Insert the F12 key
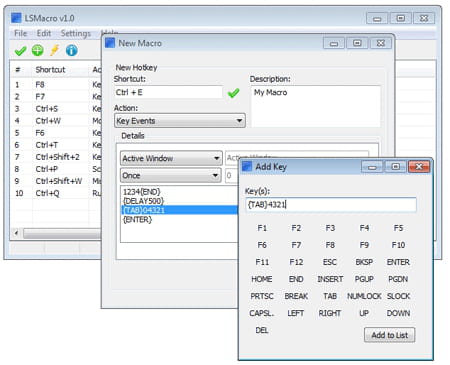This screenshot has height=365, width=450. coord(296,262)
